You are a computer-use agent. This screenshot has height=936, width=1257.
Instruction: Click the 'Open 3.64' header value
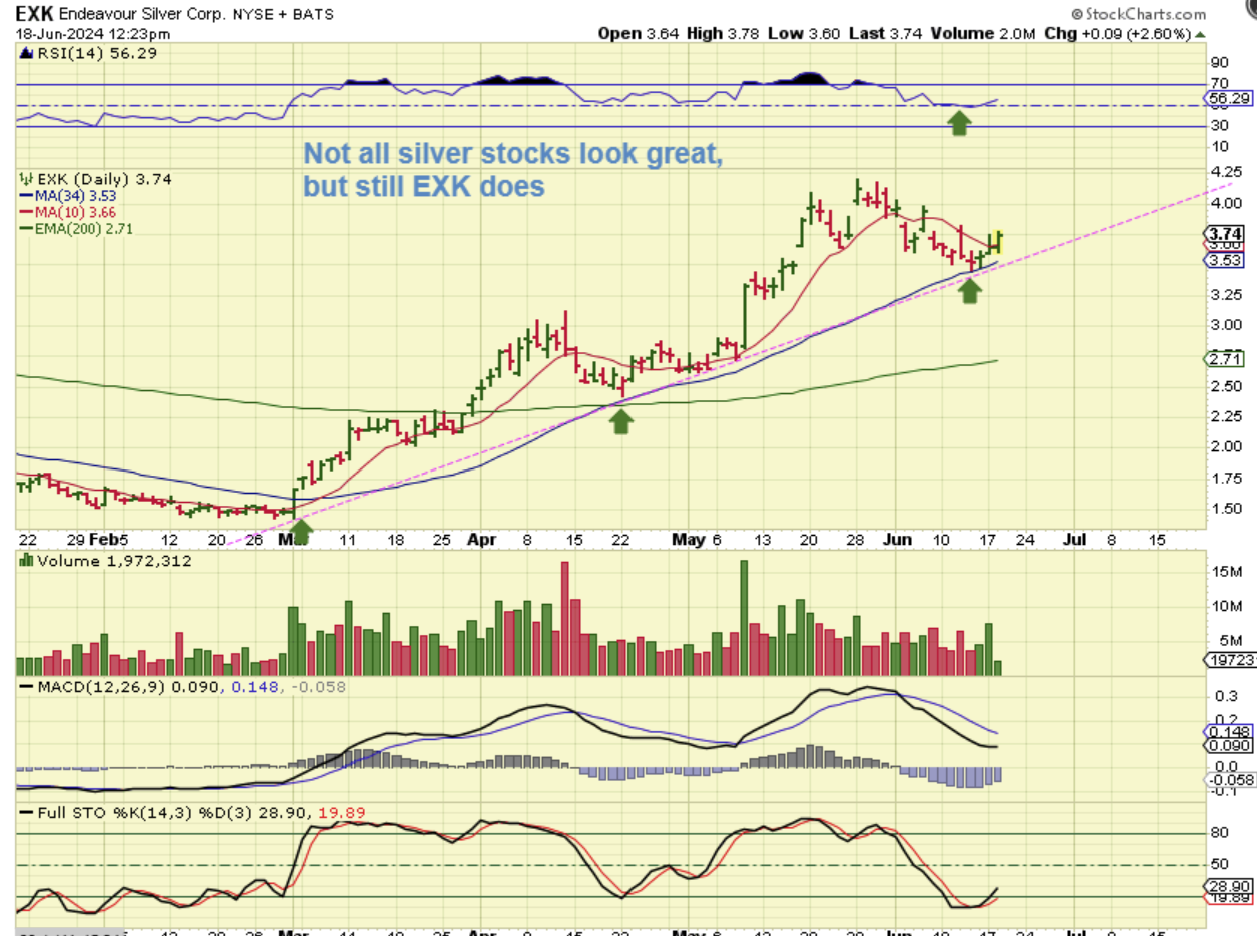tap(638, 33)
